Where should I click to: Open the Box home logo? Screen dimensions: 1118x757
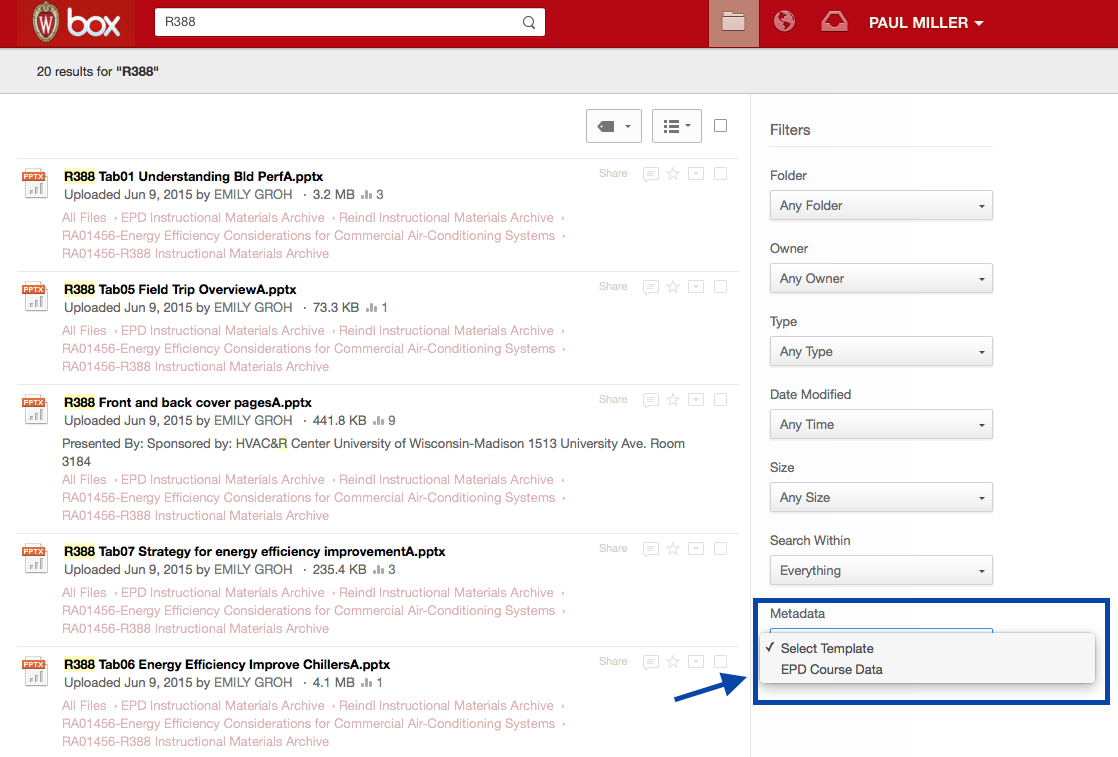click(76, 23)
